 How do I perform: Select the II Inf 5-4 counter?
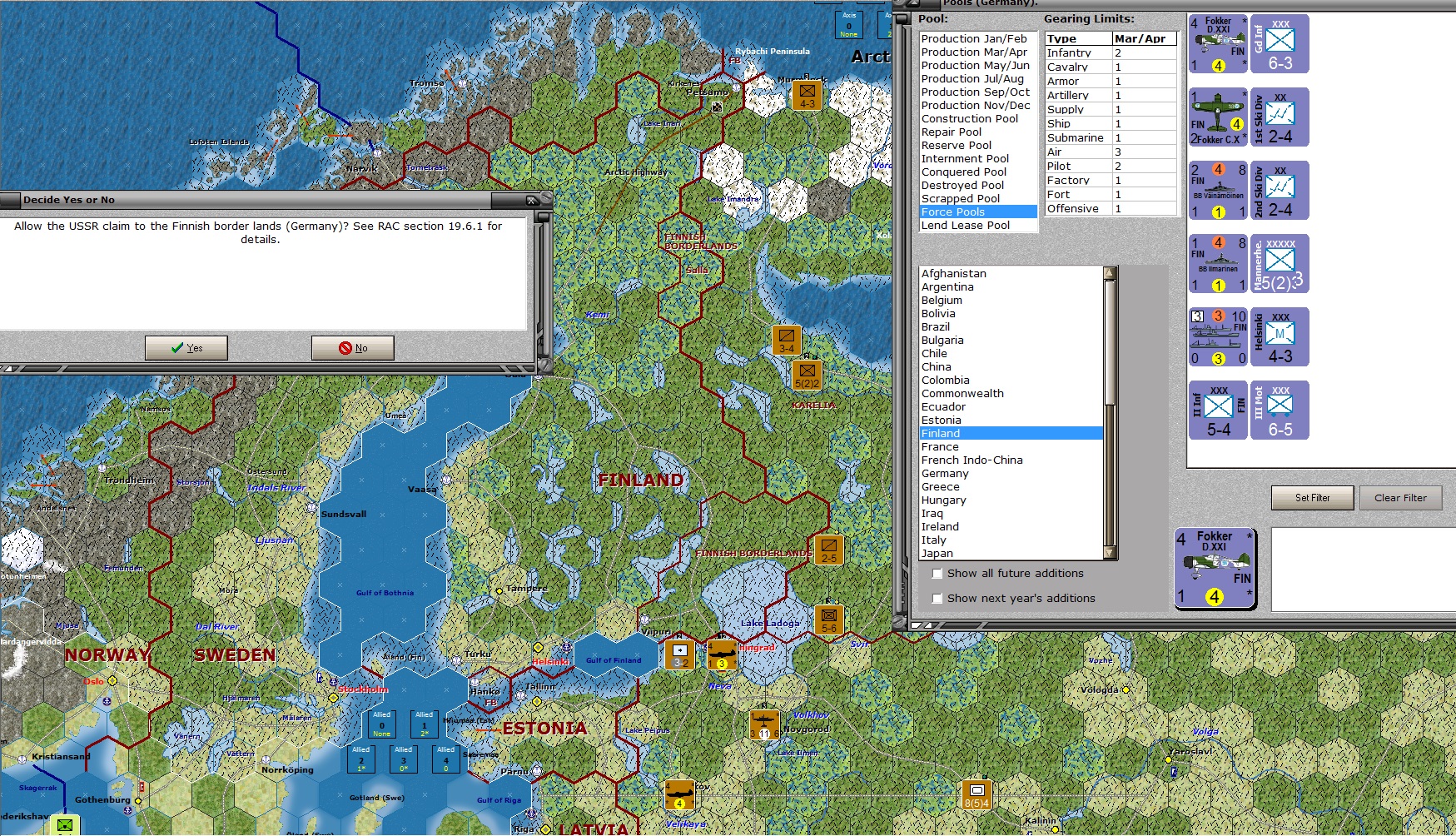click(x=1218, y=411)
